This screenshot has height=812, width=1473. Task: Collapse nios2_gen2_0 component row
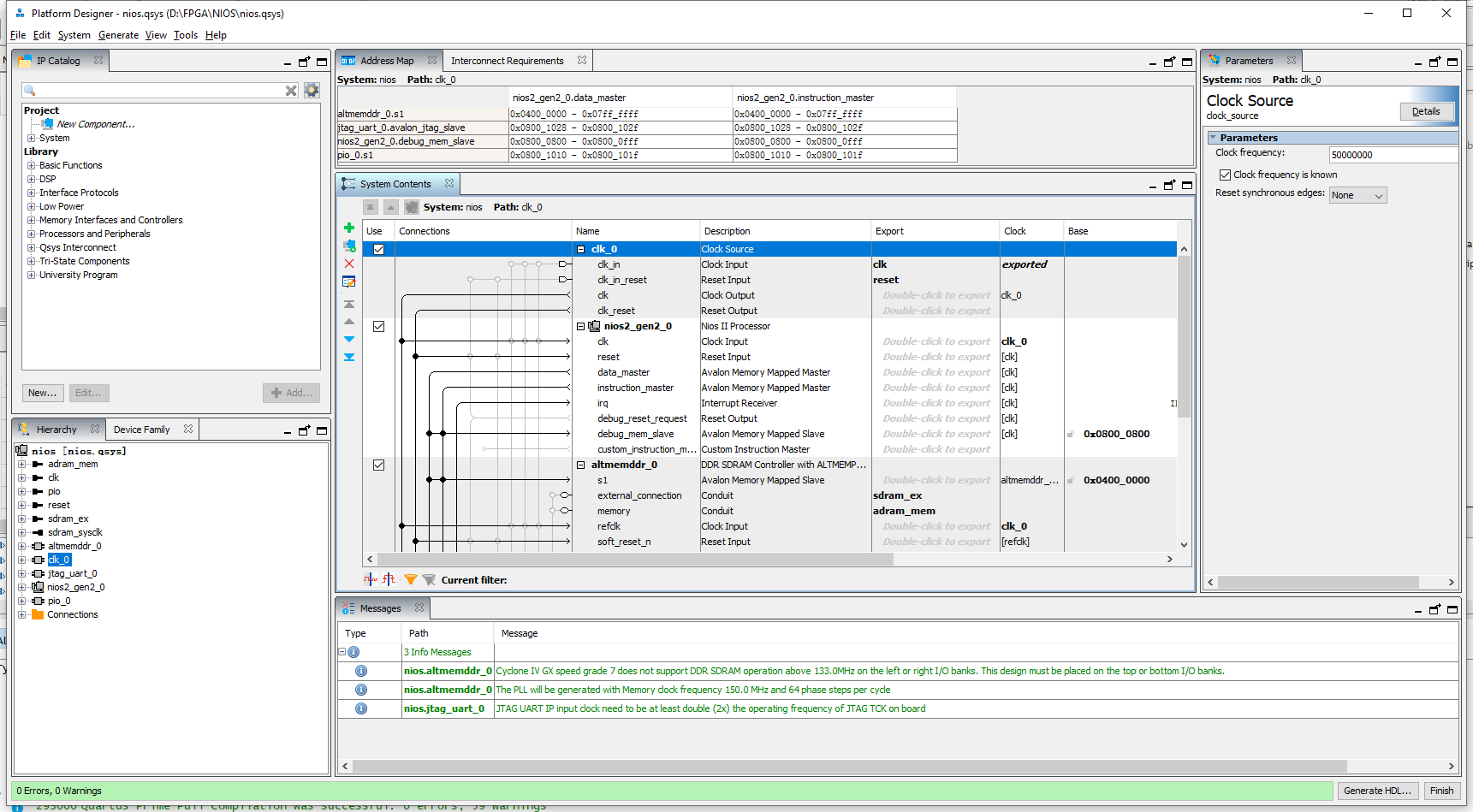(580, 326)
